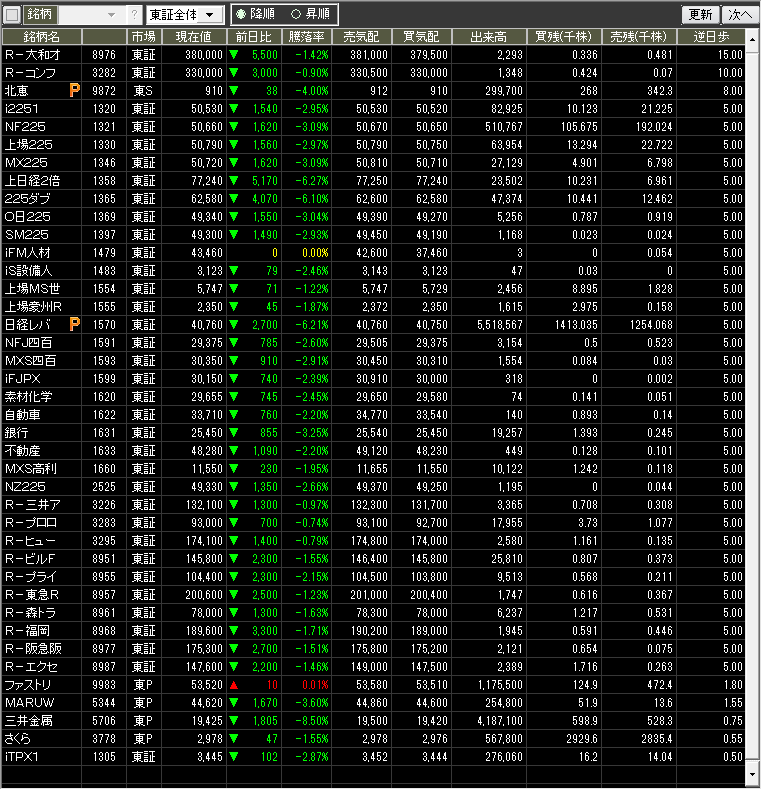Screen dimensions: 762x790
Task: Click the orange P icon beside 北恵
Action: pyautogui.click(x=74, y=91)
